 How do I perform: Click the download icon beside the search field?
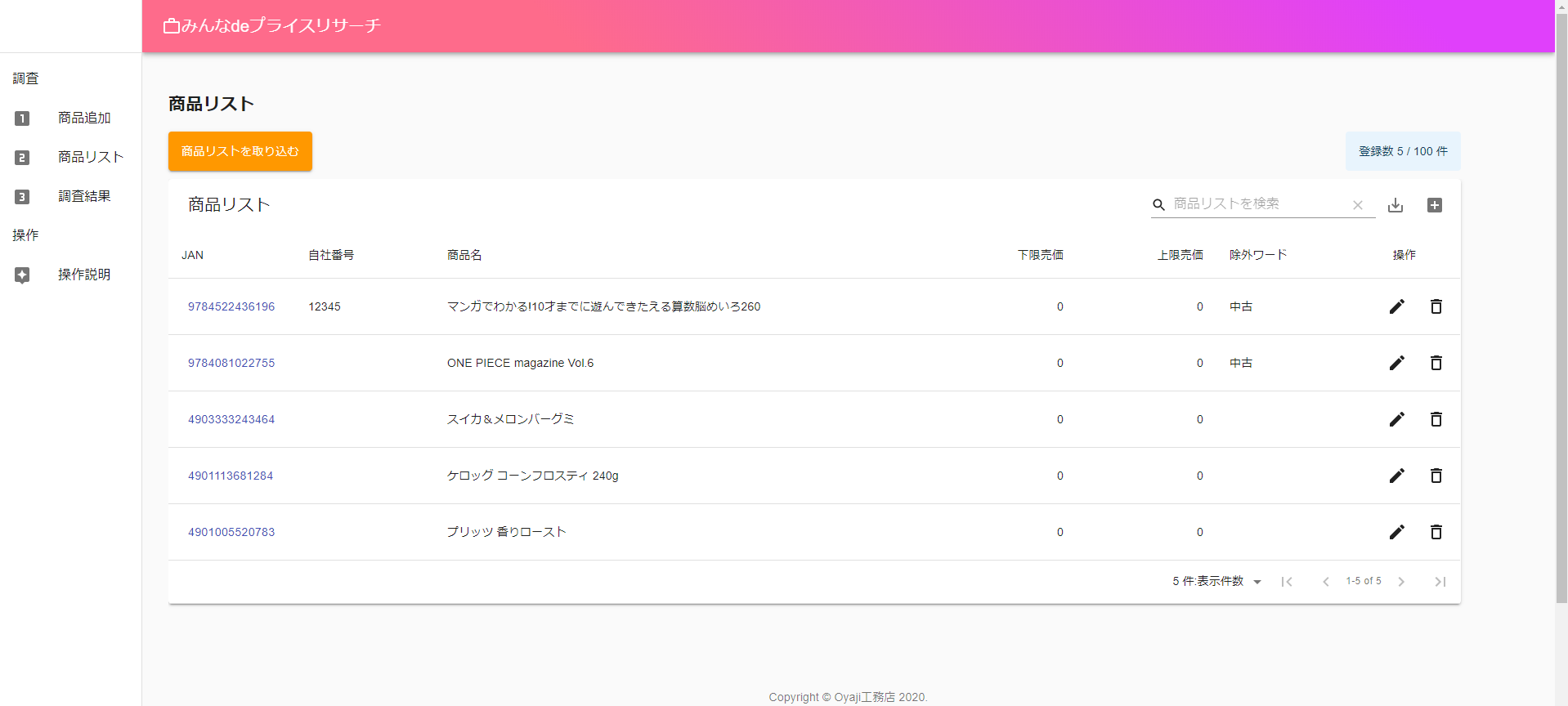pos(1396,205)
